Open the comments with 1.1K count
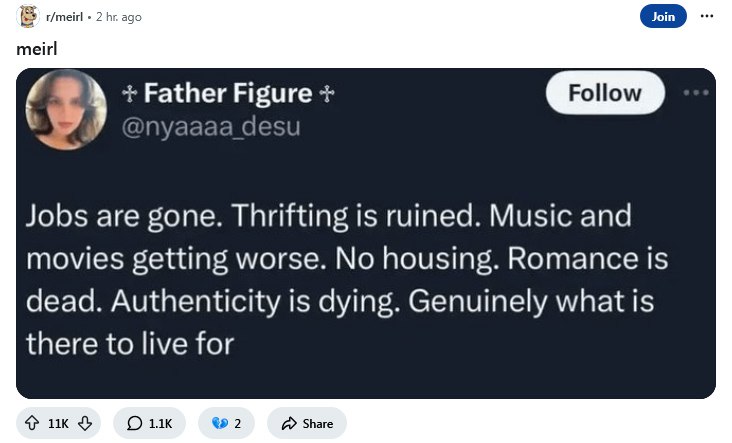Screen dimensions: 732x443 tap(149, 423)
